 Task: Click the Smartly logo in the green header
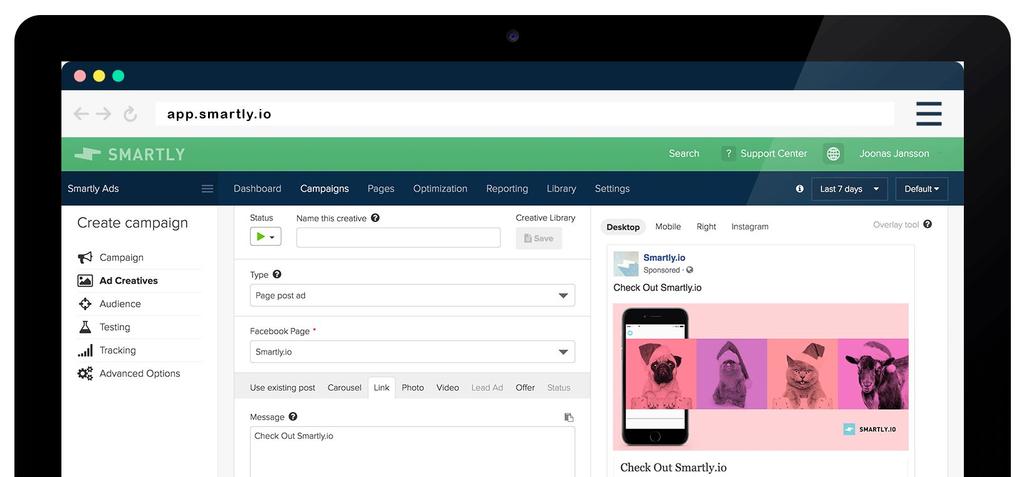pyautogui.click(x=129, y=154)
